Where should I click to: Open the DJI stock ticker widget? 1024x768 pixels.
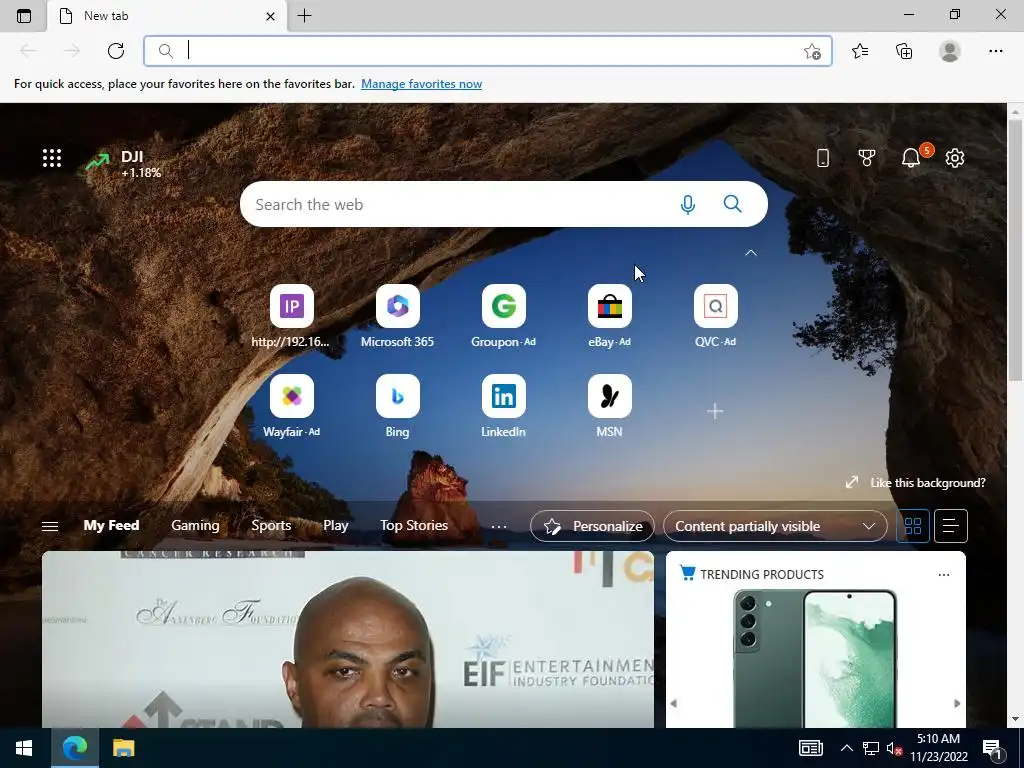pyautogui.click(x=123, y=163)
